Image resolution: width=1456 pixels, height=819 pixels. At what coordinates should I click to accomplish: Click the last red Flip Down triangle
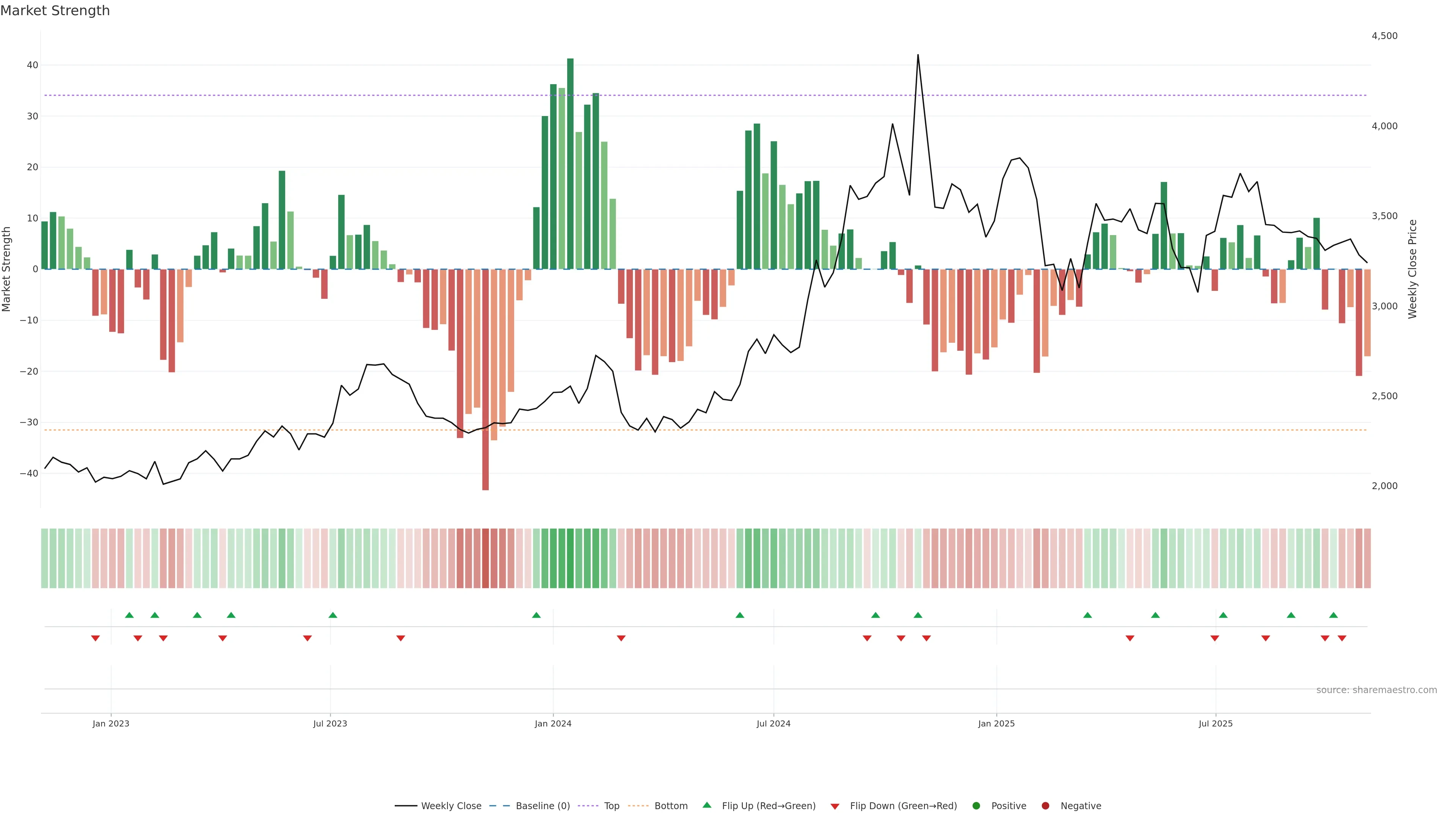pyautogui.click(x=1342, y=638)
